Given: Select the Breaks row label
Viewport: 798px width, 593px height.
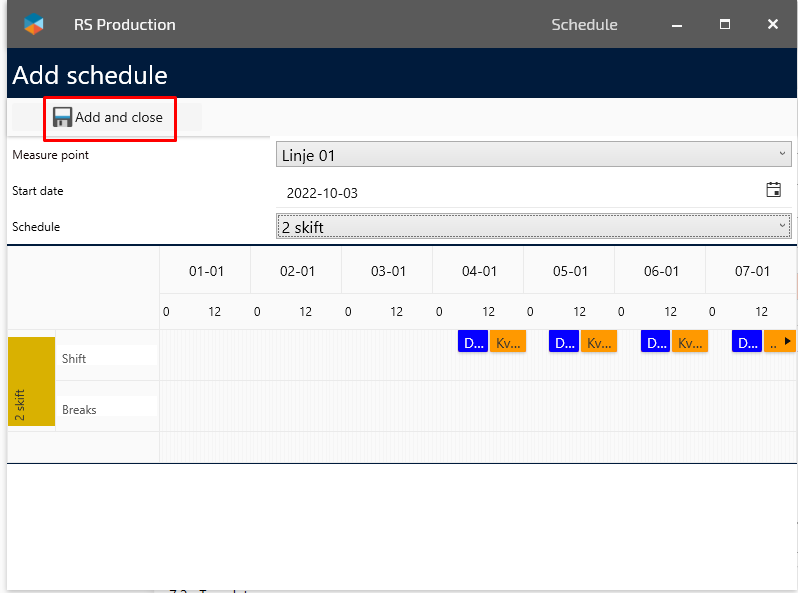Looking at the screenshot, I should [79, 409].
